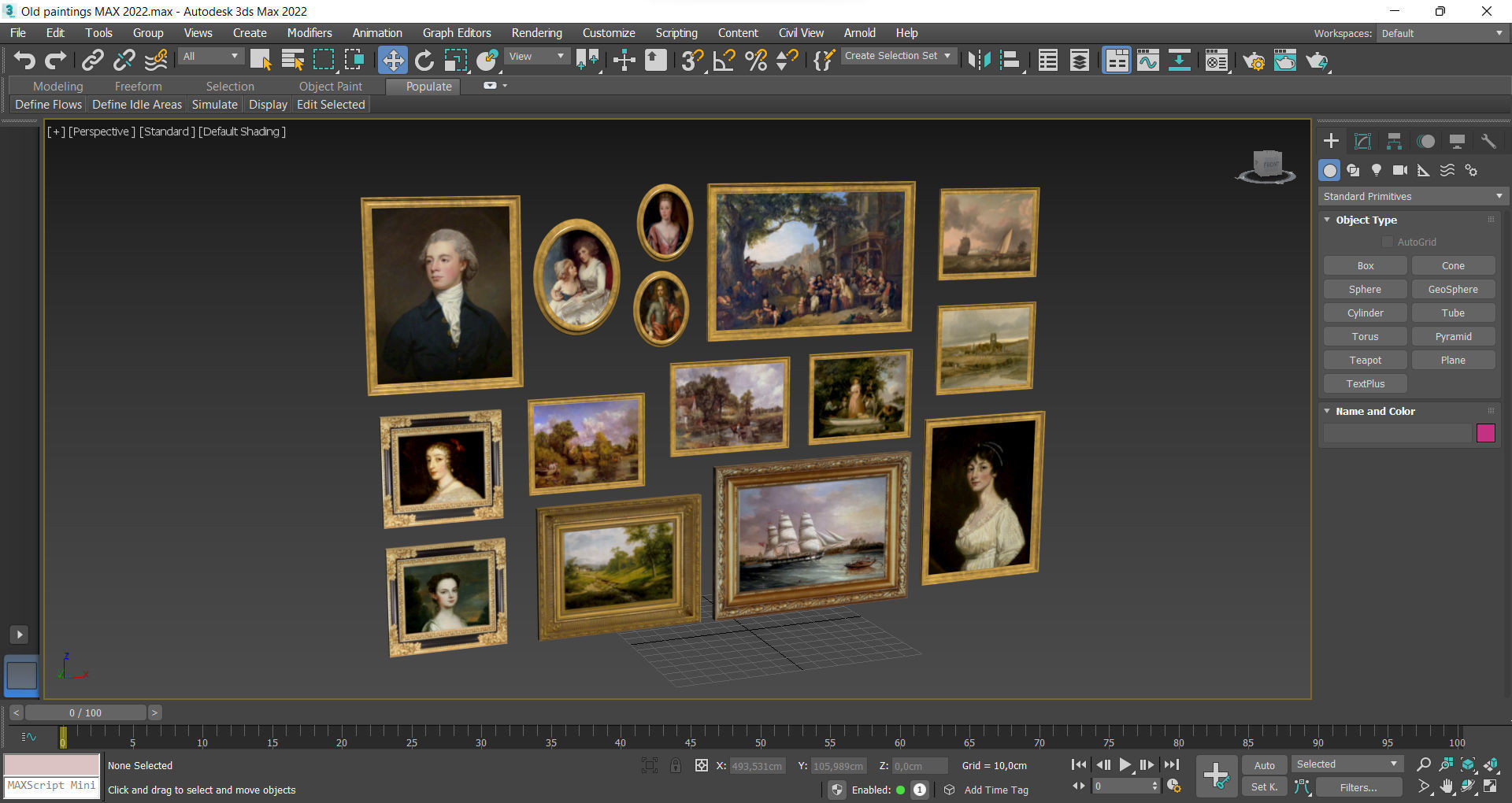This screenshot has height=803, width=1512.
Task: Open the Render Setup teapot icon
Action: [1254, 60]
